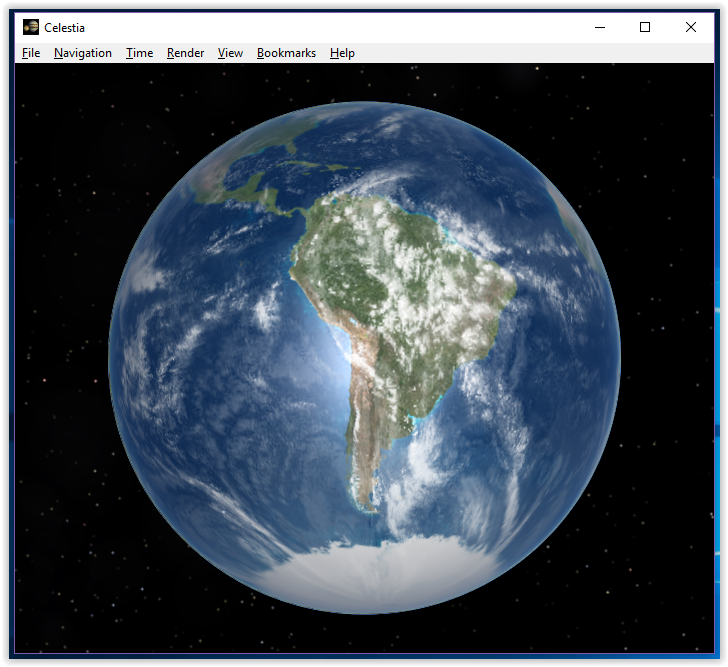
Task: Click the Celestia title bar text
Action: click(x=65, y=28)
